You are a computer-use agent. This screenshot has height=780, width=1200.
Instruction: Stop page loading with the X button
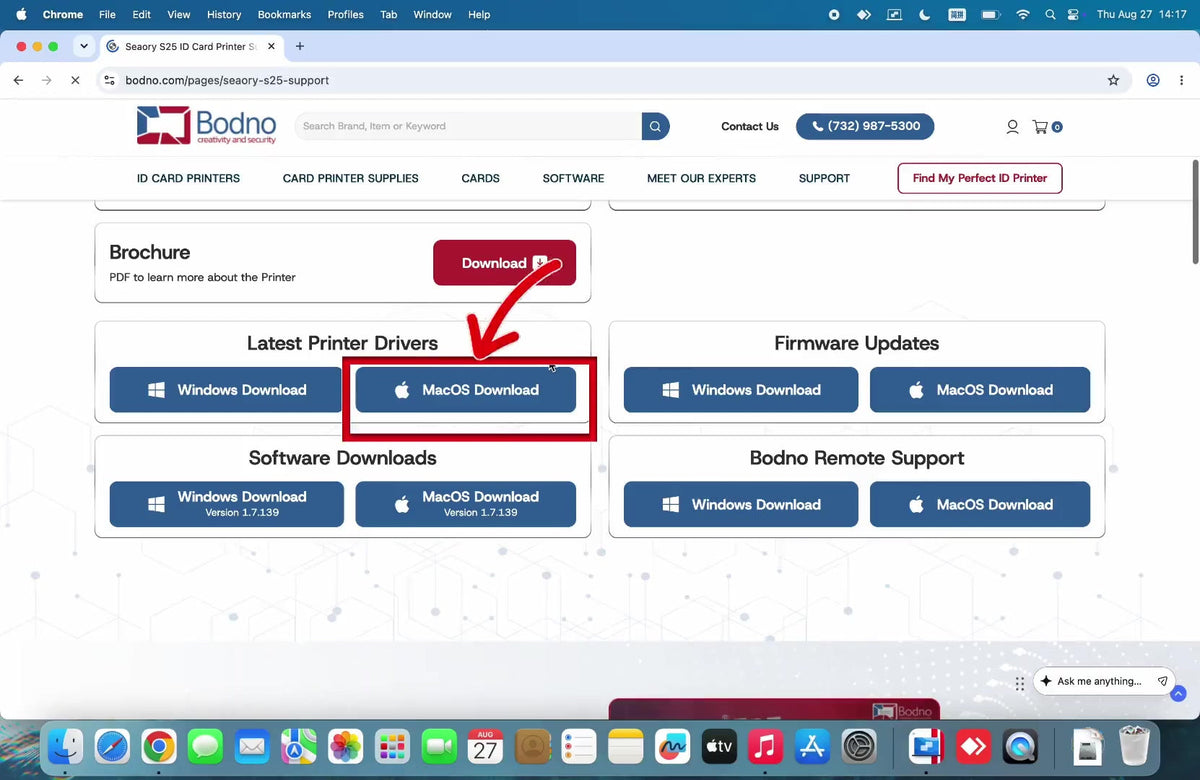pos(75,80)
